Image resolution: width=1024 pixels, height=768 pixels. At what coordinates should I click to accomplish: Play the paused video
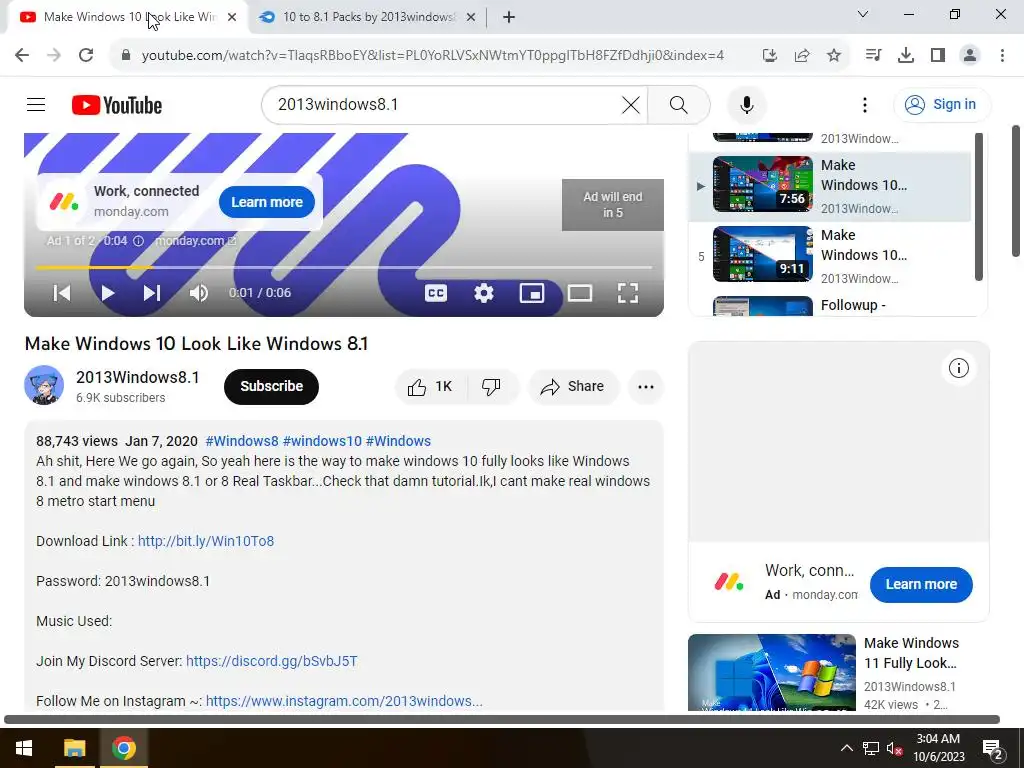[108, 293]
